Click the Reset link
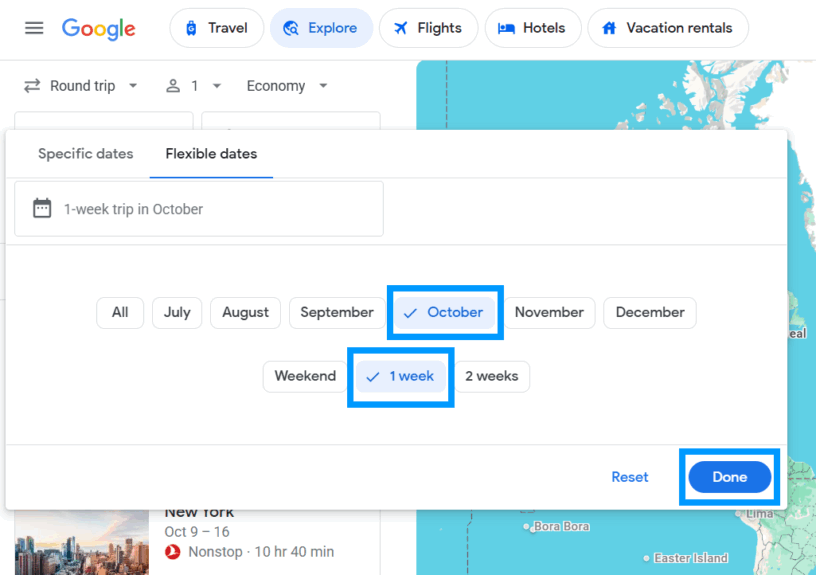This screenshot has width=816, height=575. (630, 477)
